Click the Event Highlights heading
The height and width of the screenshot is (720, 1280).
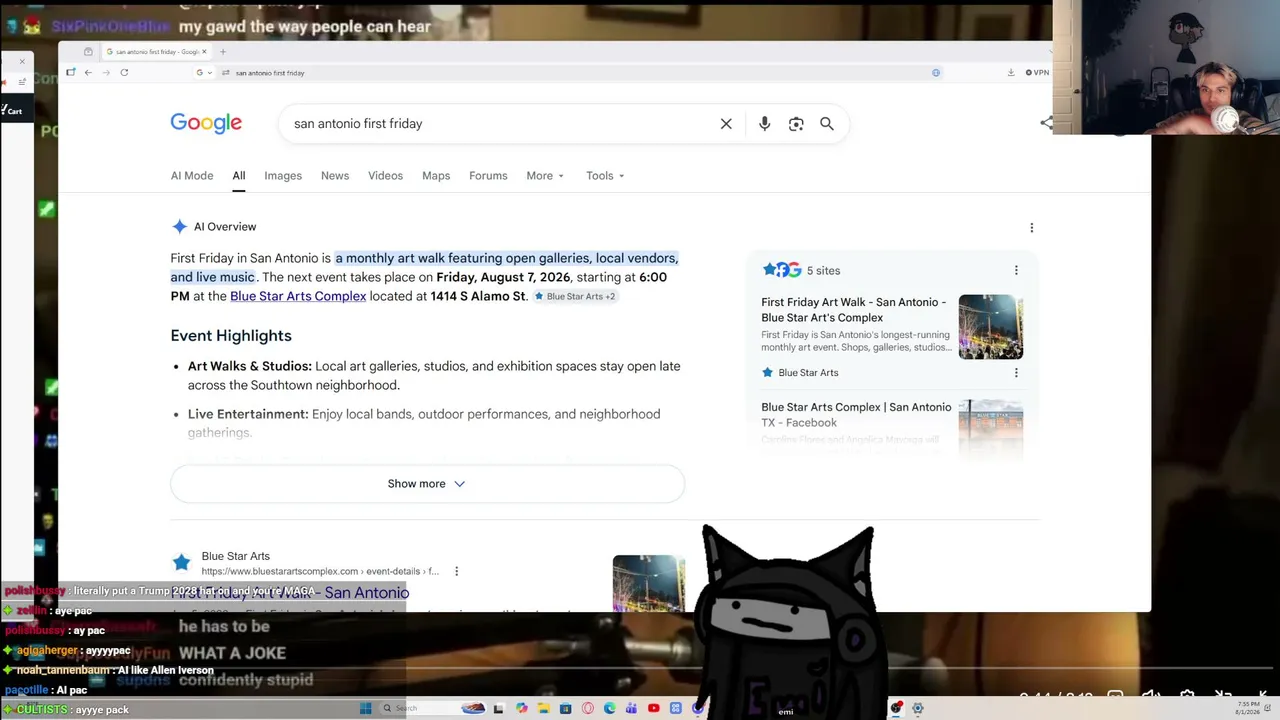point(231,336)
